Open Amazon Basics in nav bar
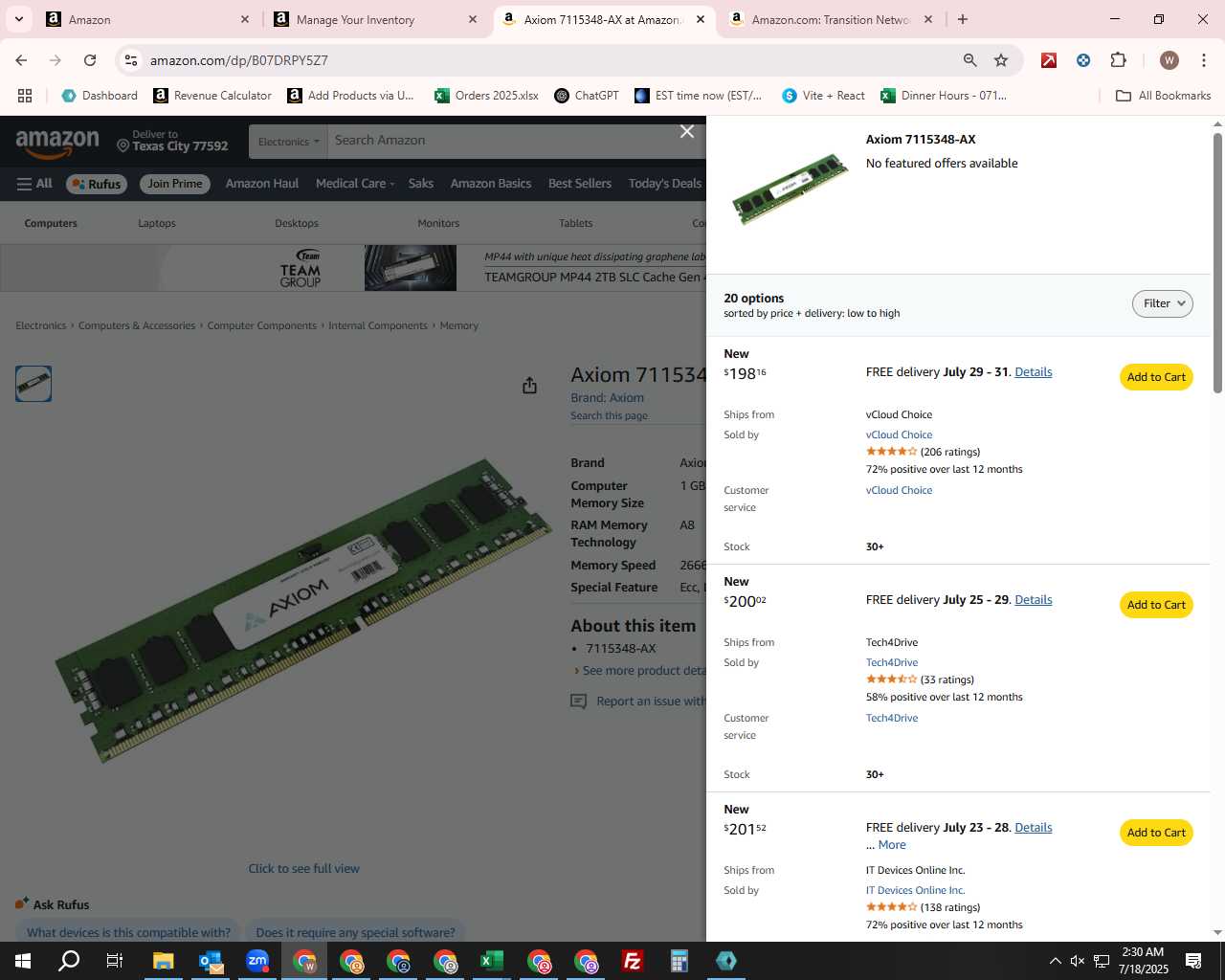The width and height of the screenshot is (1225, 980). [x=491, y=184]
